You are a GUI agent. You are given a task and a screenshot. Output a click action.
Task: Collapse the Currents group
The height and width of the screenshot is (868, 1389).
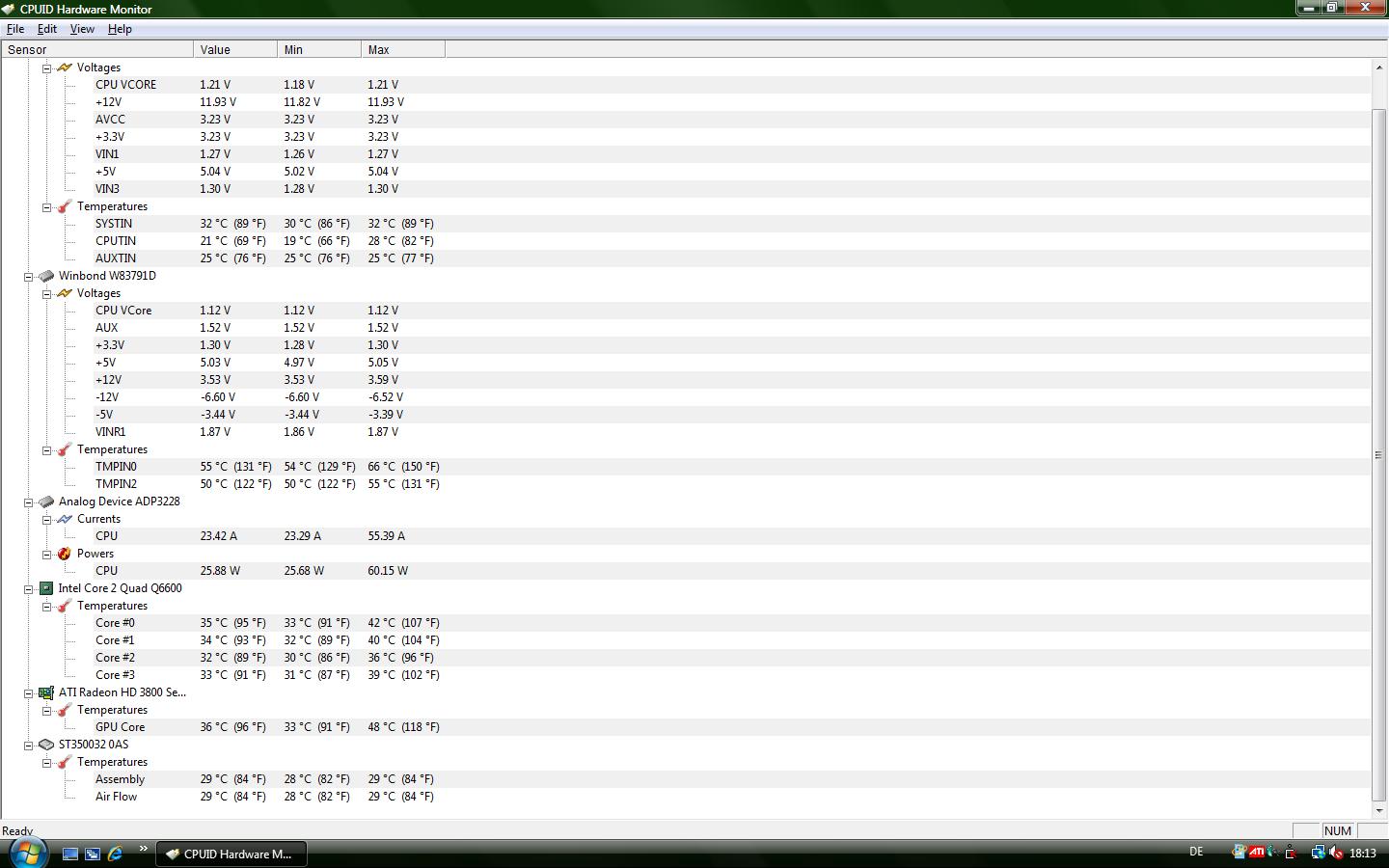click(46, 519)
